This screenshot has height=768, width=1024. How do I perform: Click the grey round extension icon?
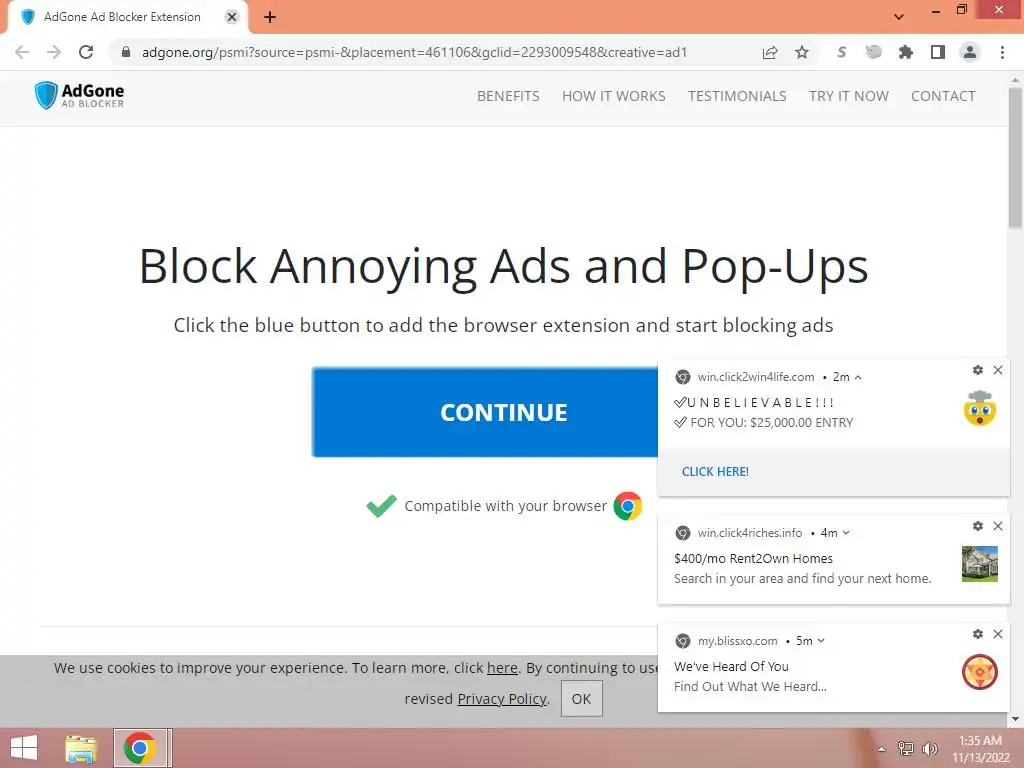[x=873, y=52]
